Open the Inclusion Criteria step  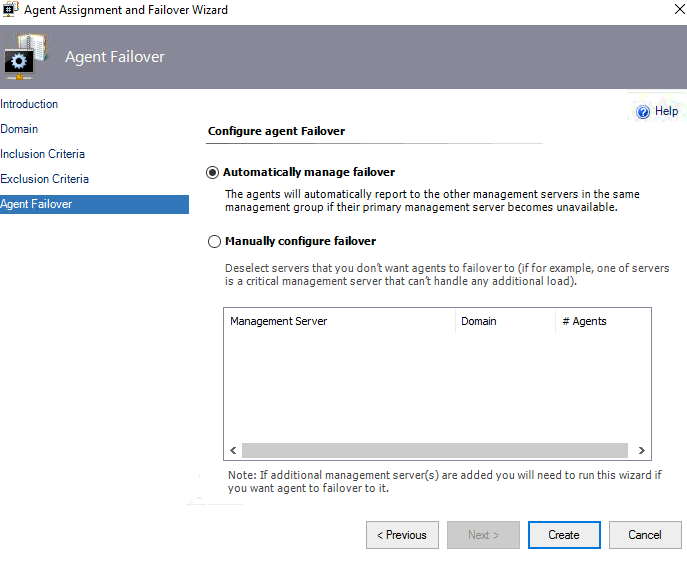pos(42,154)
